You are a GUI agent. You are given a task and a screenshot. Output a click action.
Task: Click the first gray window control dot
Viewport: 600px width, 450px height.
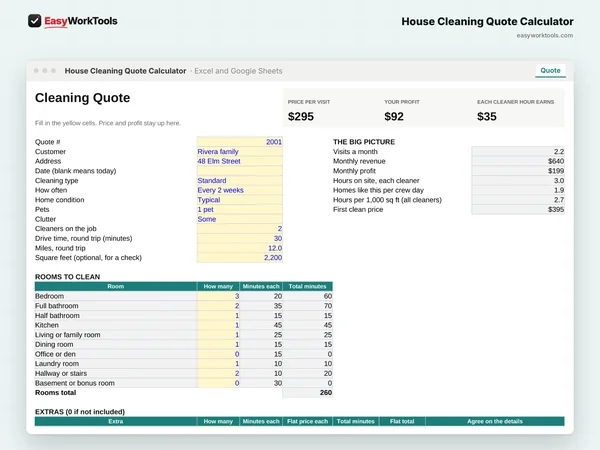point(36,71)
